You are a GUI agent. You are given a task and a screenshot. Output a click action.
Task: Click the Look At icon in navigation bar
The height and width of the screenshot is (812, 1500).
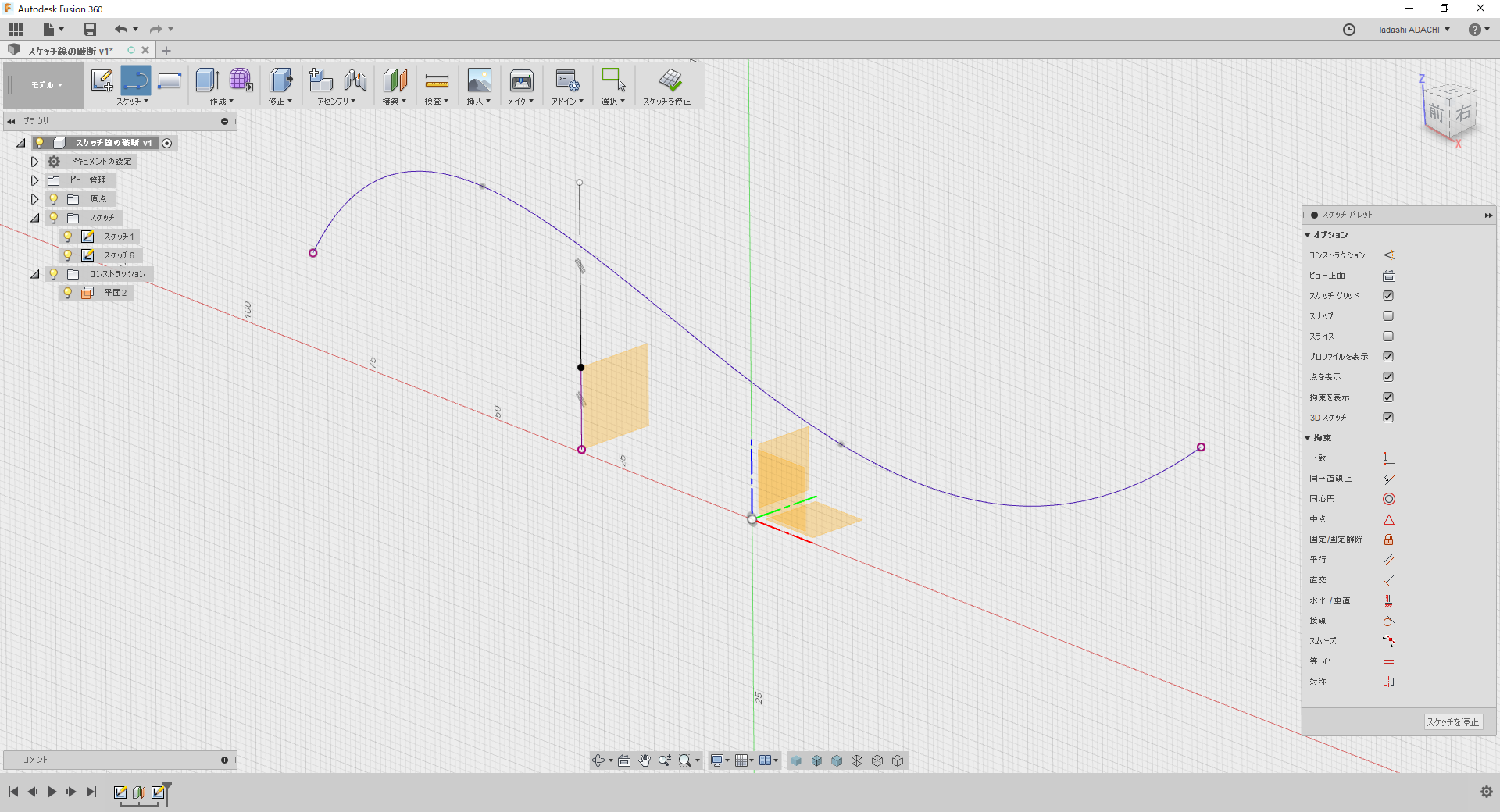pyautogui.click(x=624, y=760)
